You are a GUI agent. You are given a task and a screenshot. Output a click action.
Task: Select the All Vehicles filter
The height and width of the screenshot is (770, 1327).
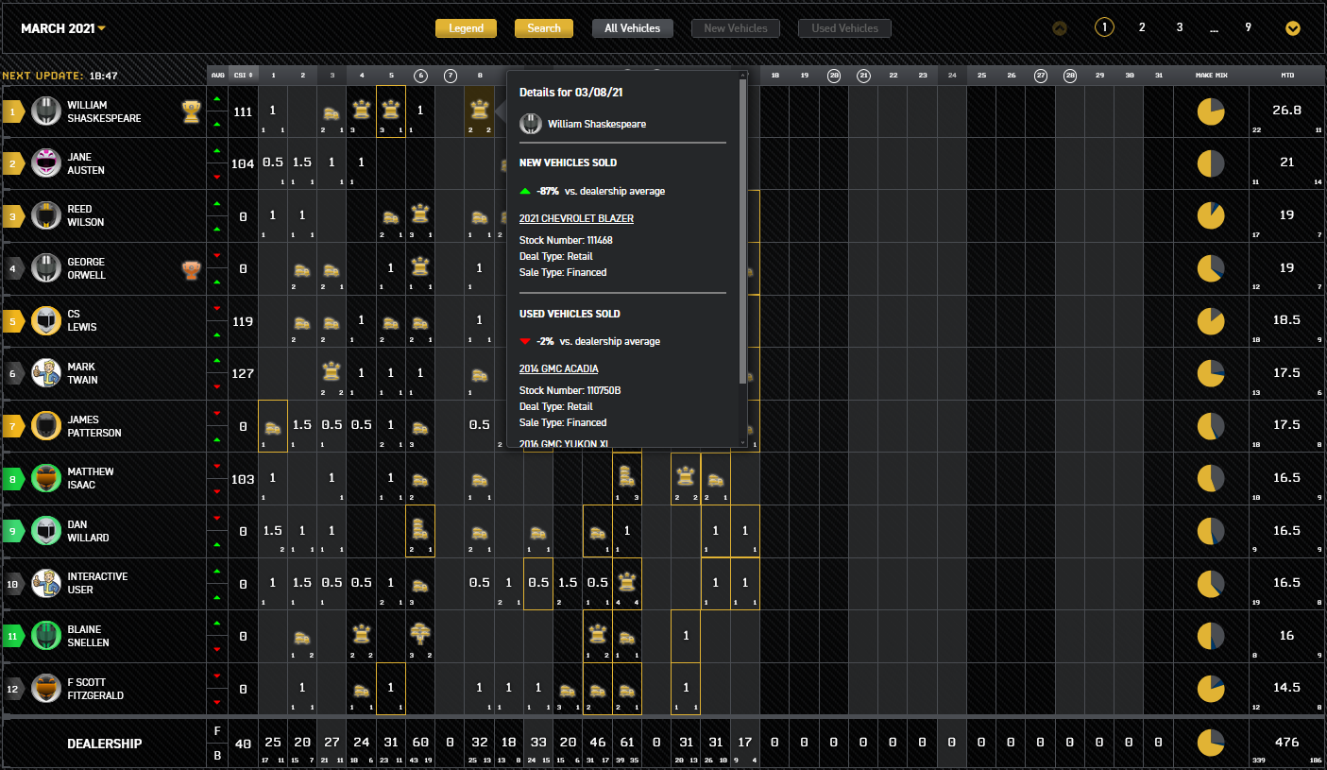633,28
